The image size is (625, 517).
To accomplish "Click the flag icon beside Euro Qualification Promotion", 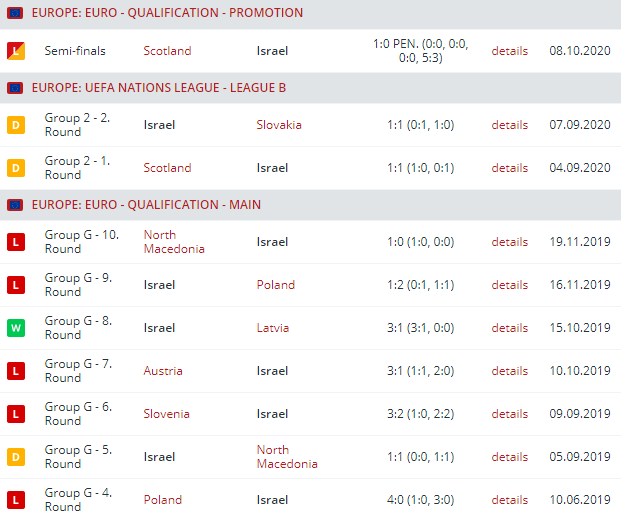I will [15, 13].
